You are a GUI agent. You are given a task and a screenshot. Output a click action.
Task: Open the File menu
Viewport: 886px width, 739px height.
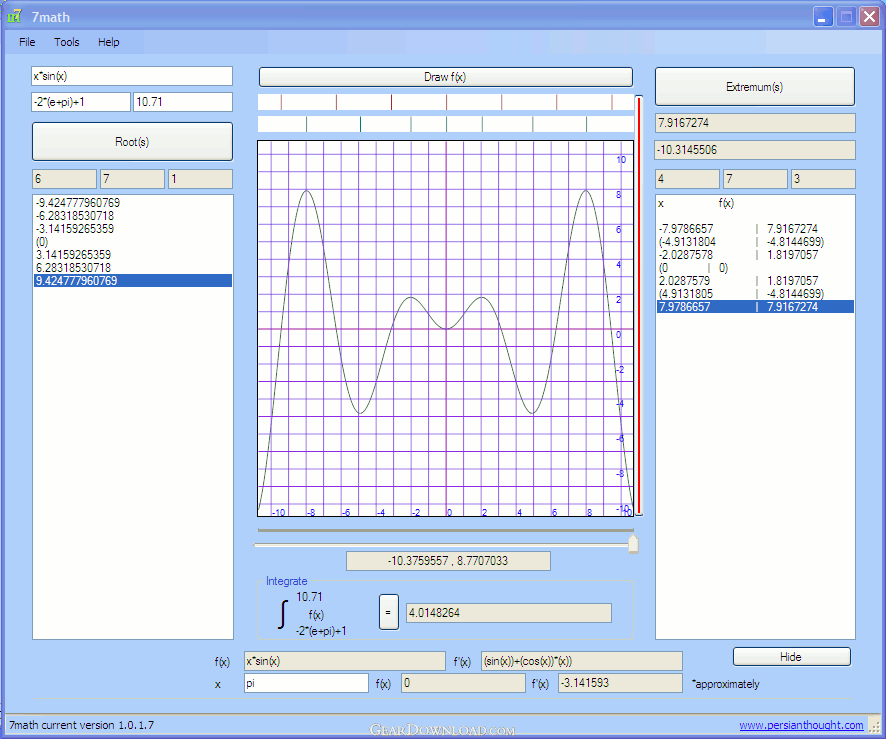click(x=27, y=42)
